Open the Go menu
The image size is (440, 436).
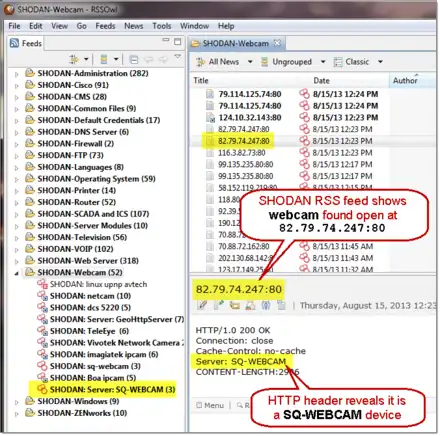point(82,26)
